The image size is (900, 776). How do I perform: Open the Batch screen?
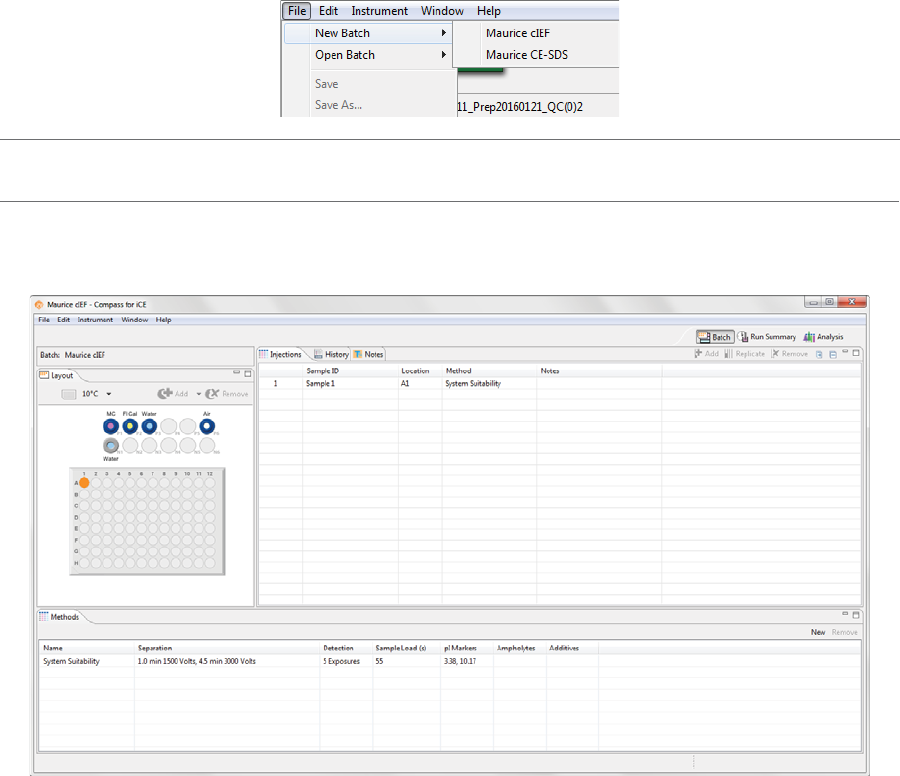715,337
